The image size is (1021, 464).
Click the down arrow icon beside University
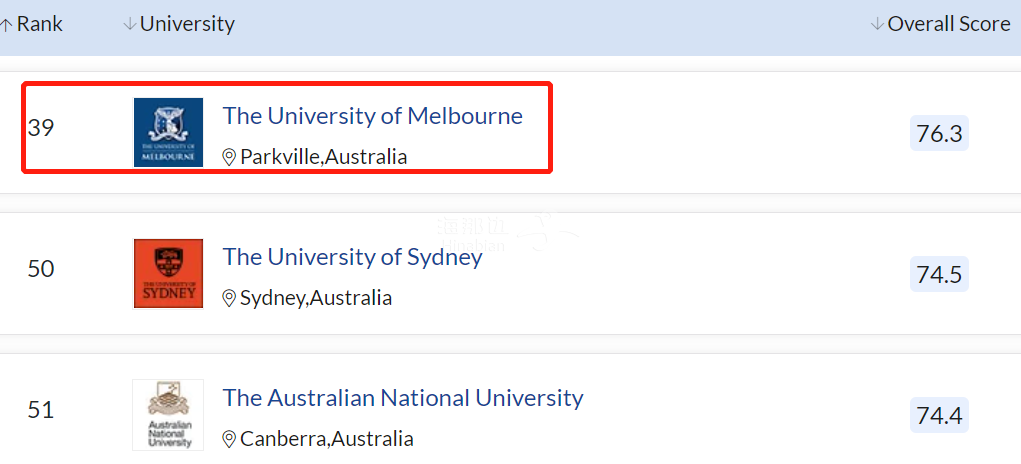pyautogui.click(x=129, y=24)
